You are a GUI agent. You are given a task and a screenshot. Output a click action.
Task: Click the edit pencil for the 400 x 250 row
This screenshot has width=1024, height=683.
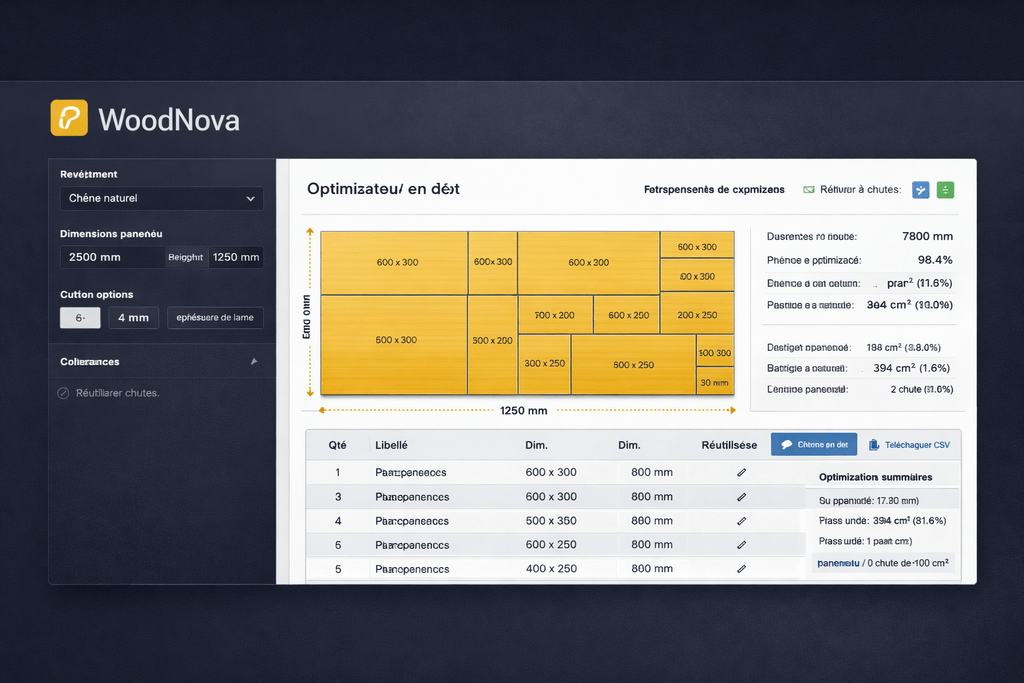[741, 569]
